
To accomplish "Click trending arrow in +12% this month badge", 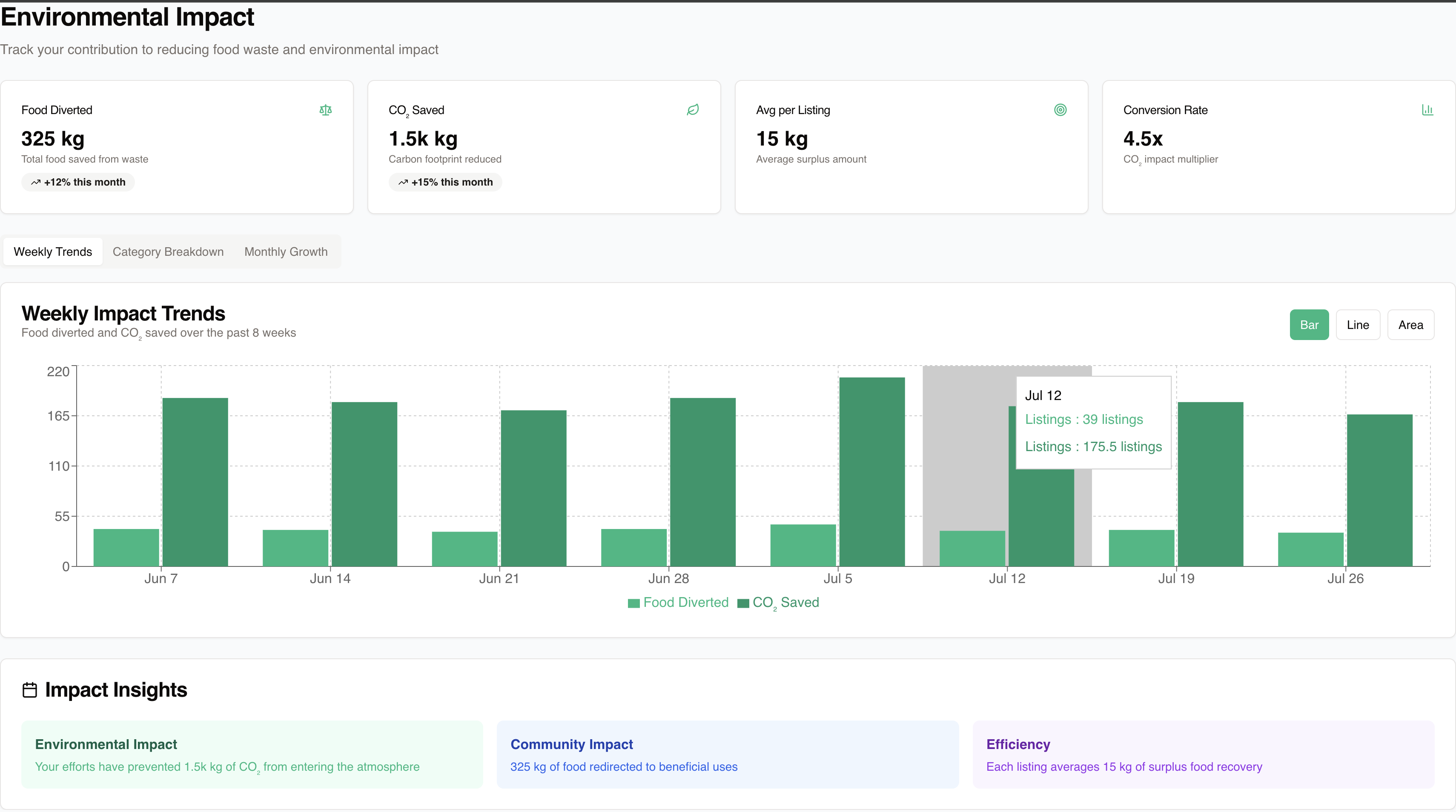I will click(36, 182).
